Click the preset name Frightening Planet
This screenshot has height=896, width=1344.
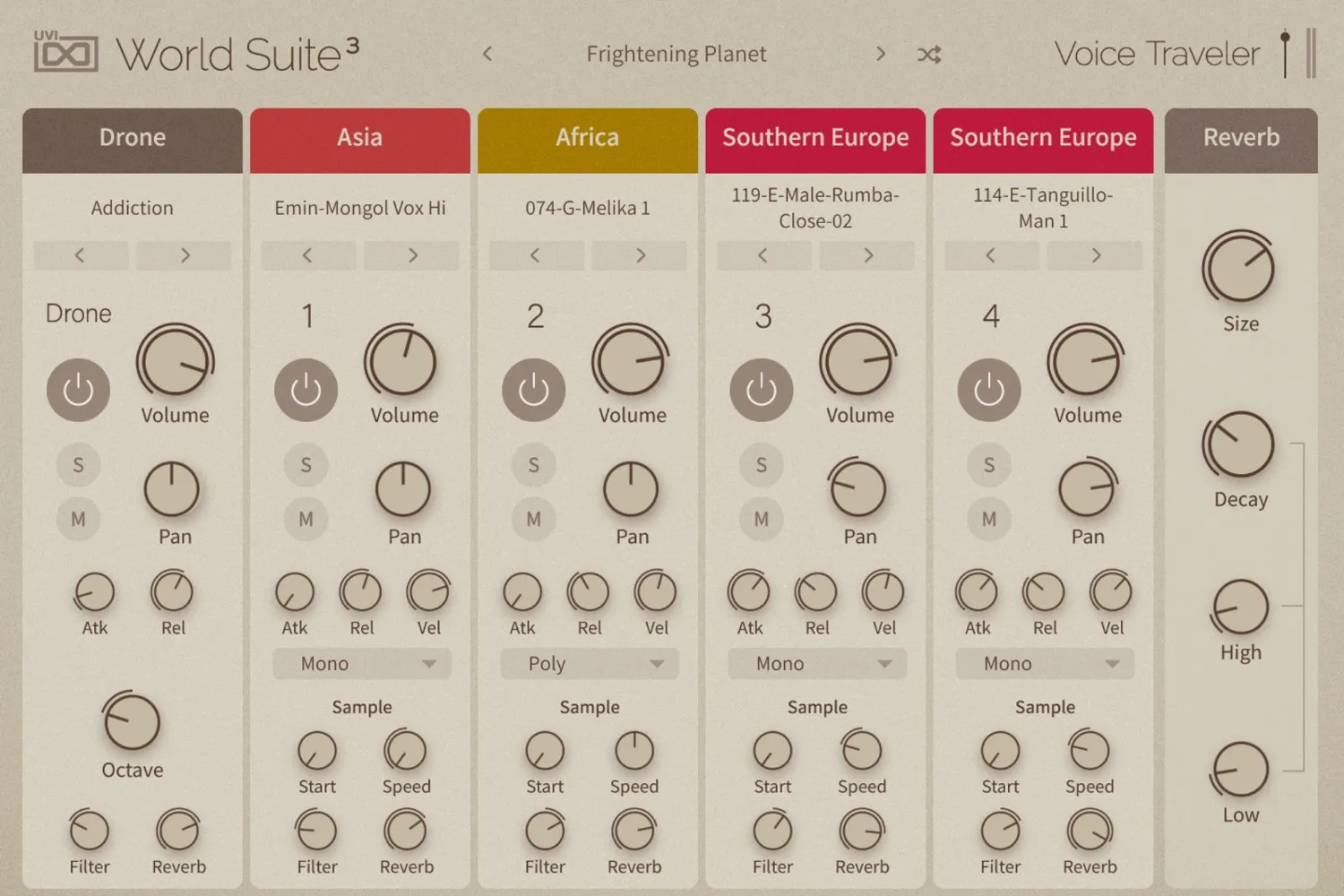point(676,54)
